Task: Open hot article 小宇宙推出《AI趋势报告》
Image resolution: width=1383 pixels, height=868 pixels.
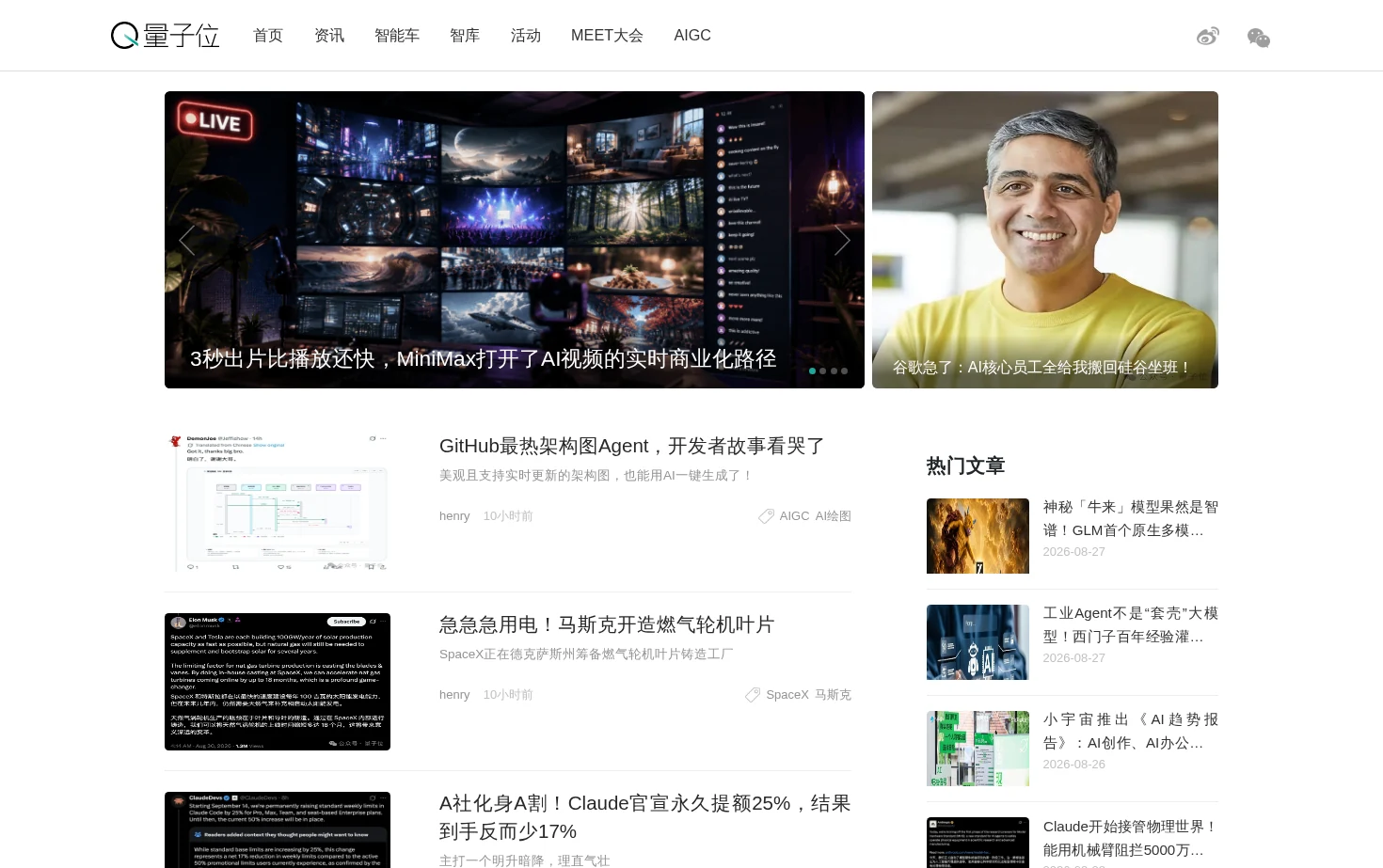Action: point(1131,731)
